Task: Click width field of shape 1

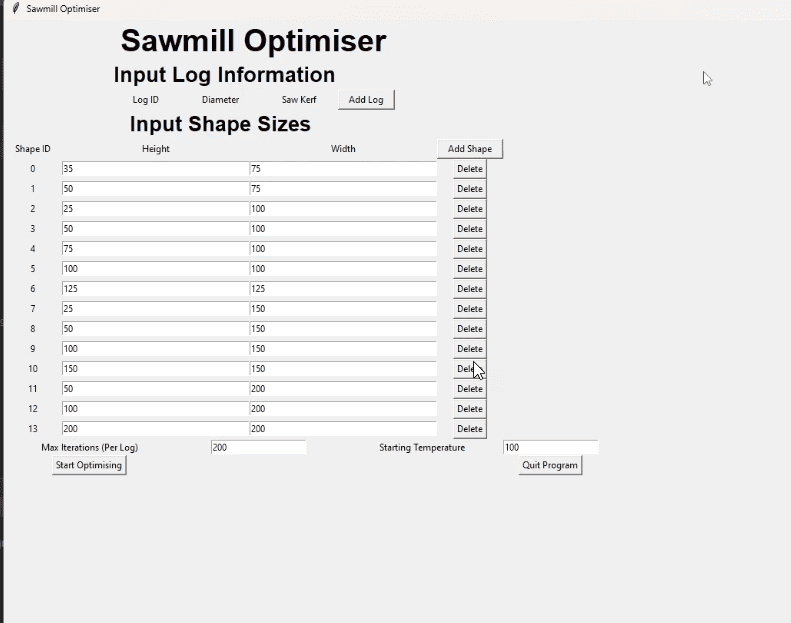Action: click(343, 189)
